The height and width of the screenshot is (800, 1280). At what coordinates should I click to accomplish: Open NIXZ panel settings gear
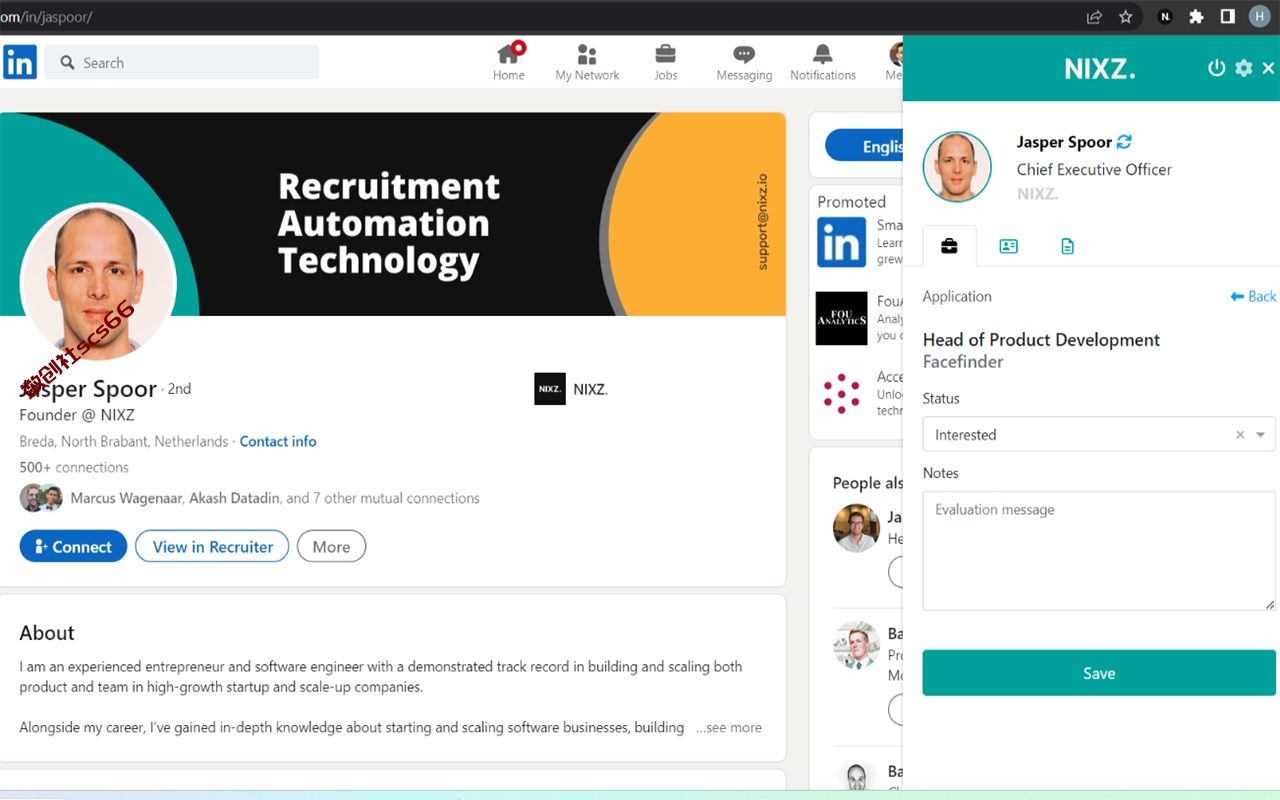(1243, 68)
